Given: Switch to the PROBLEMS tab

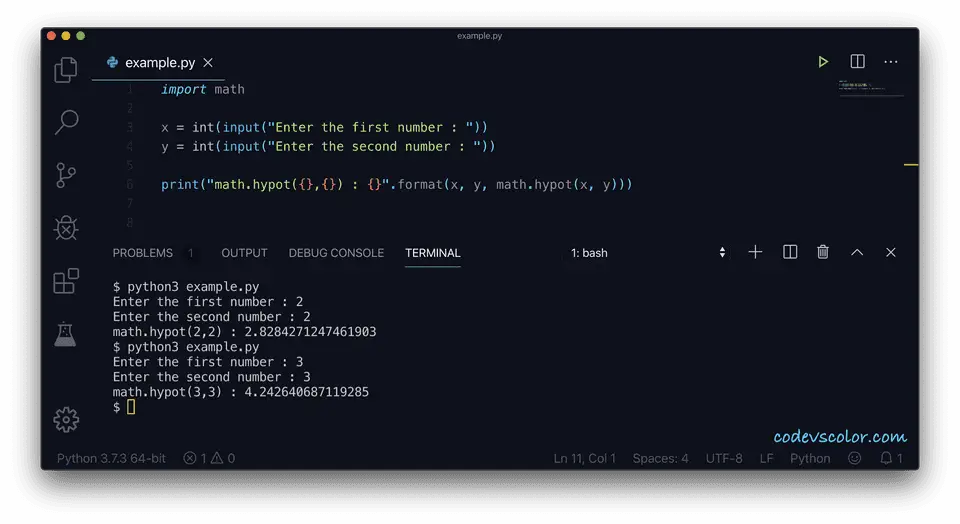Looking at the screenshot, I should [143, 253].
